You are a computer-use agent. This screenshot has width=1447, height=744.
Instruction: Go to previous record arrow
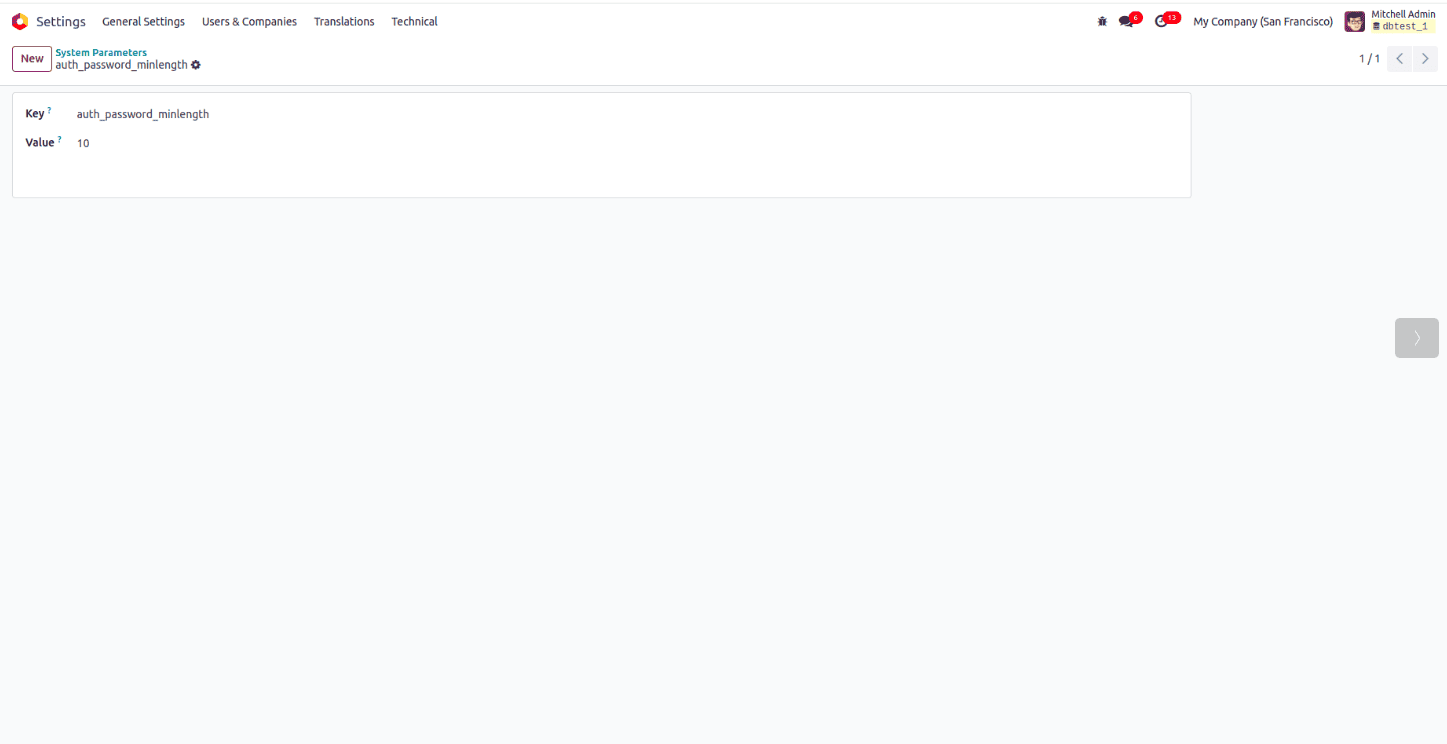point(1400,59)
